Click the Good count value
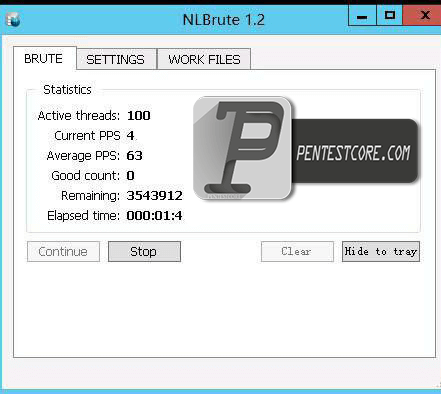 pos(130,176)
